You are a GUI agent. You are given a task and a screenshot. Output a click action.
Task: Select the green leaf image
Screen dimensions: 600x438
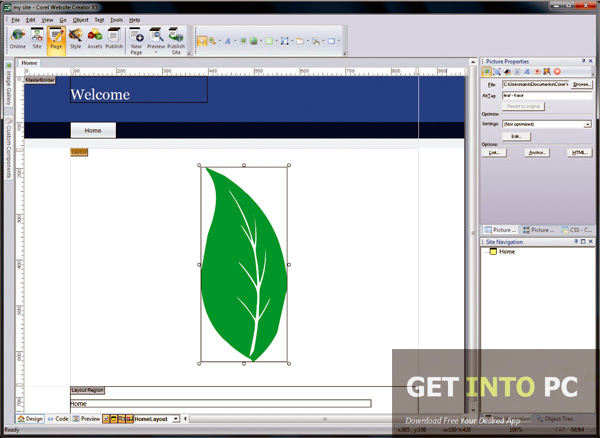point(244,264)
